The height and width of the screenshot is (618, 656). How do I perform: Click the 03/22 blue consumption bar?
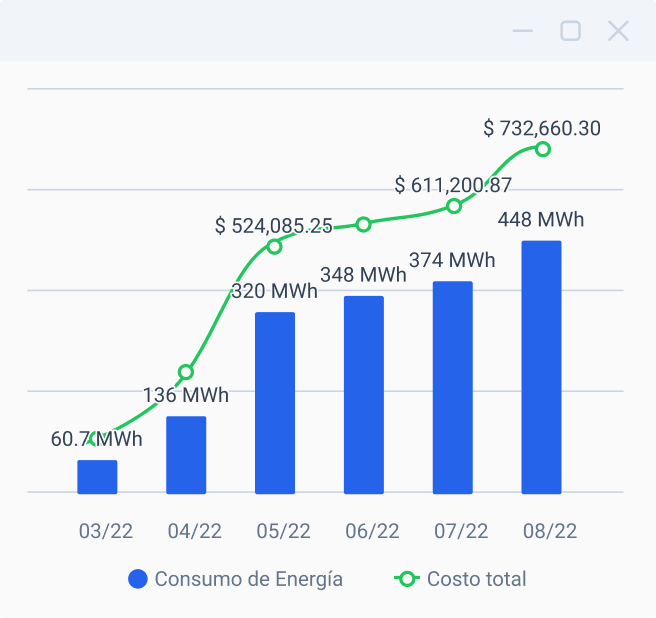97,477
